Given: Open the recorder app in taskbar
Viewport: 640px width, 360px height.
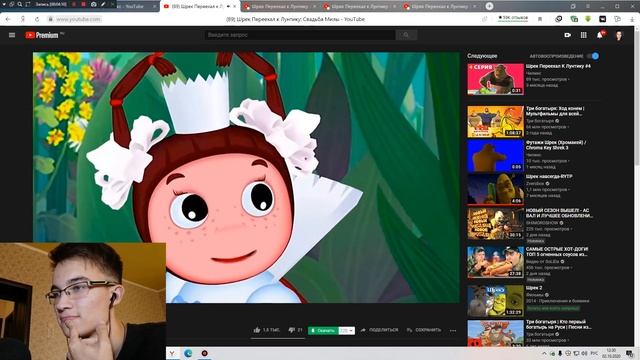Looking at the screenshot, I should coord(204,353).
